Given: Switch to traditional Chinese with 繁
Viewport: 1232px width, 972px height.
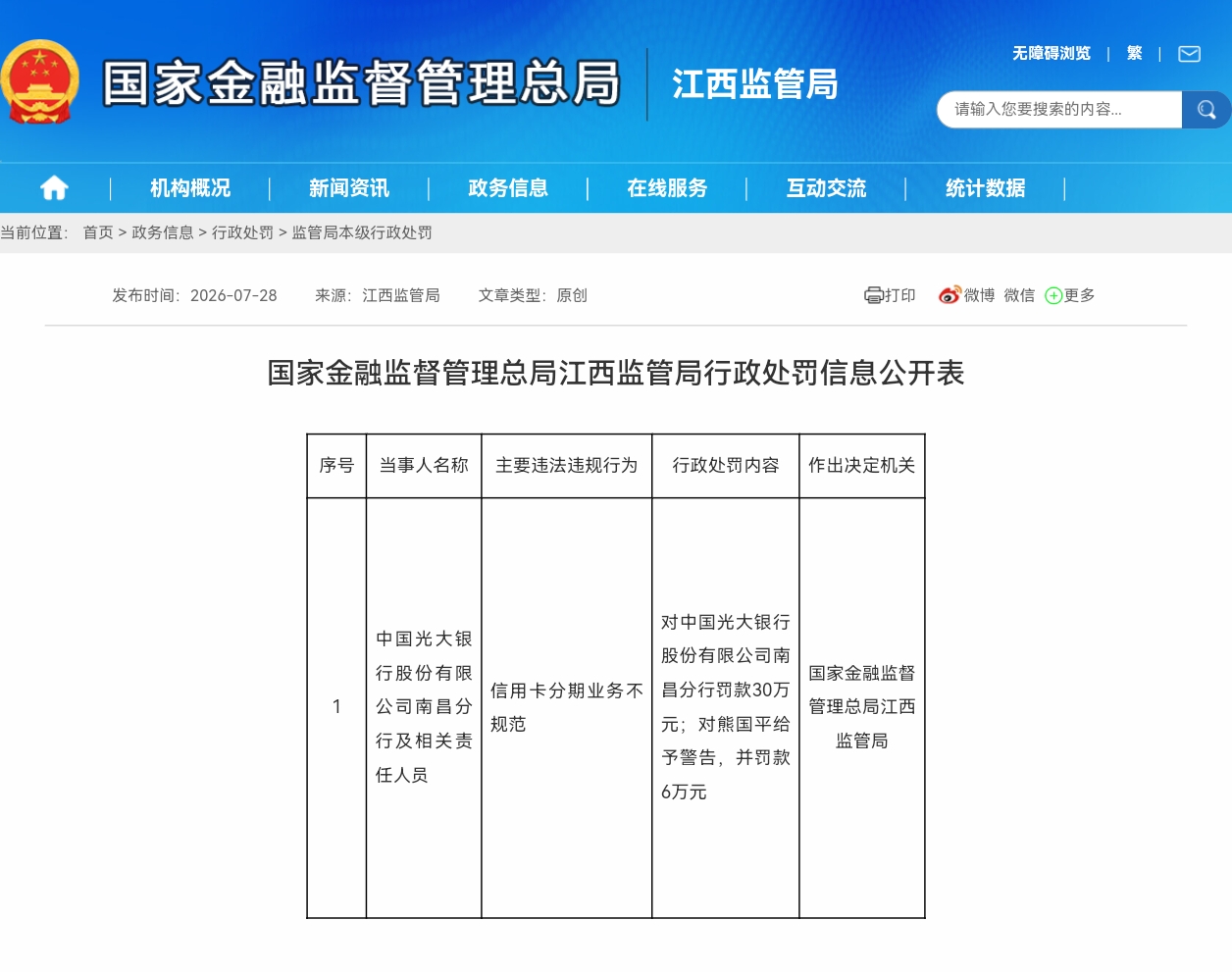Looking at the screenshot, I should [x=1134, y=53].
